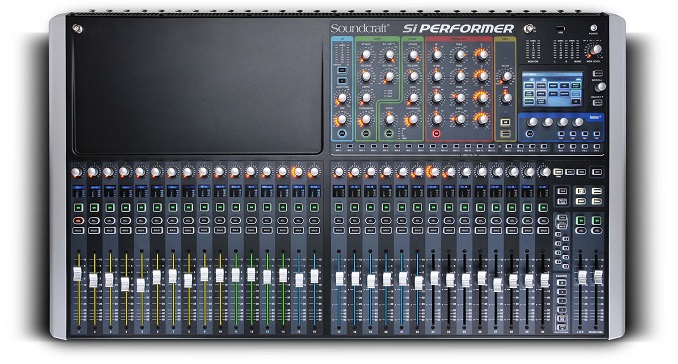Tap the color touchscreen main menu

tap(552, 90)
